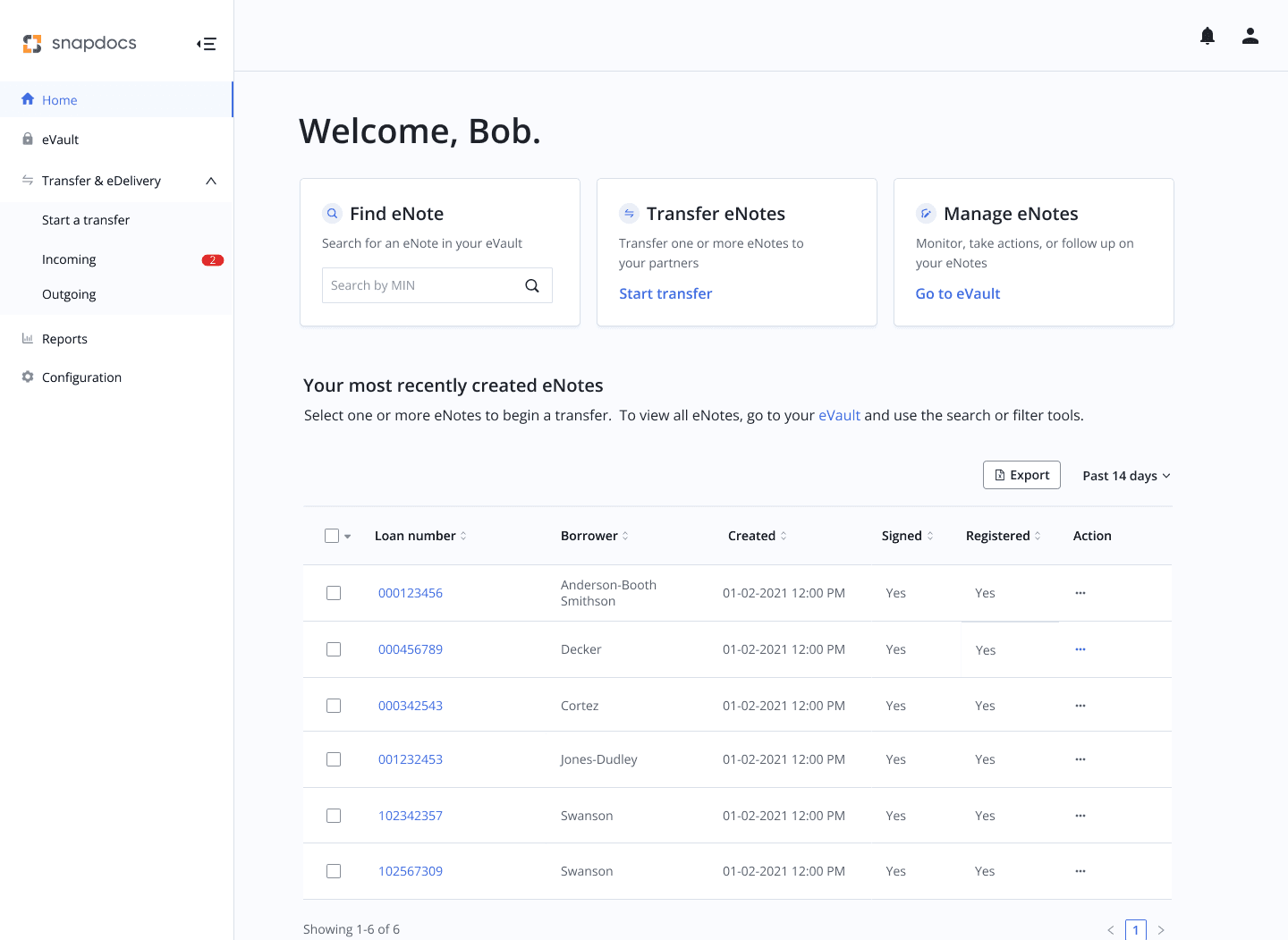The height and width of the screenshot is (940, 1288).
Task: Select checkbox for loan 000123456
Action: pos(334,593)
